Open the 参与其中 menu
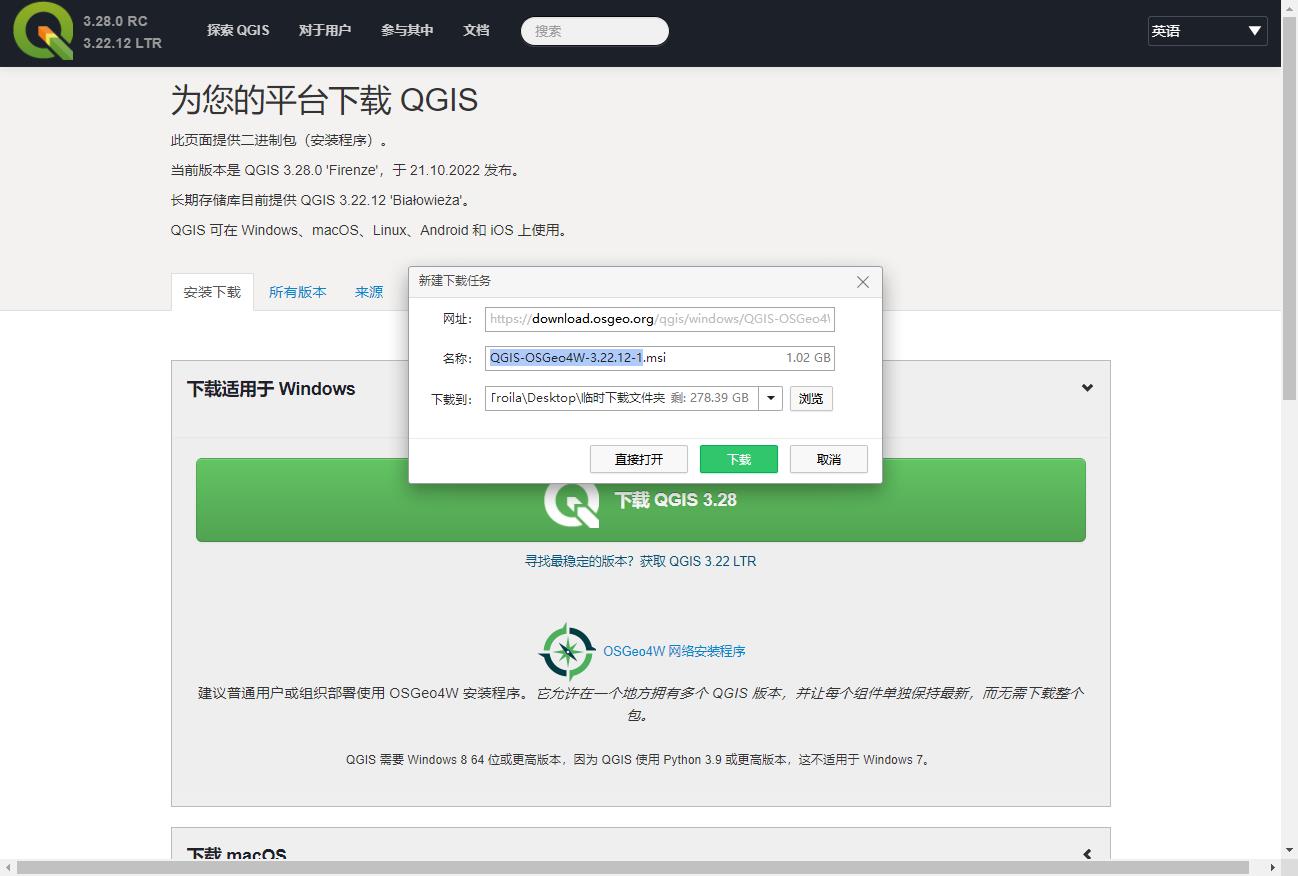This screenshot has height=876, width=1298. (407, 31)
